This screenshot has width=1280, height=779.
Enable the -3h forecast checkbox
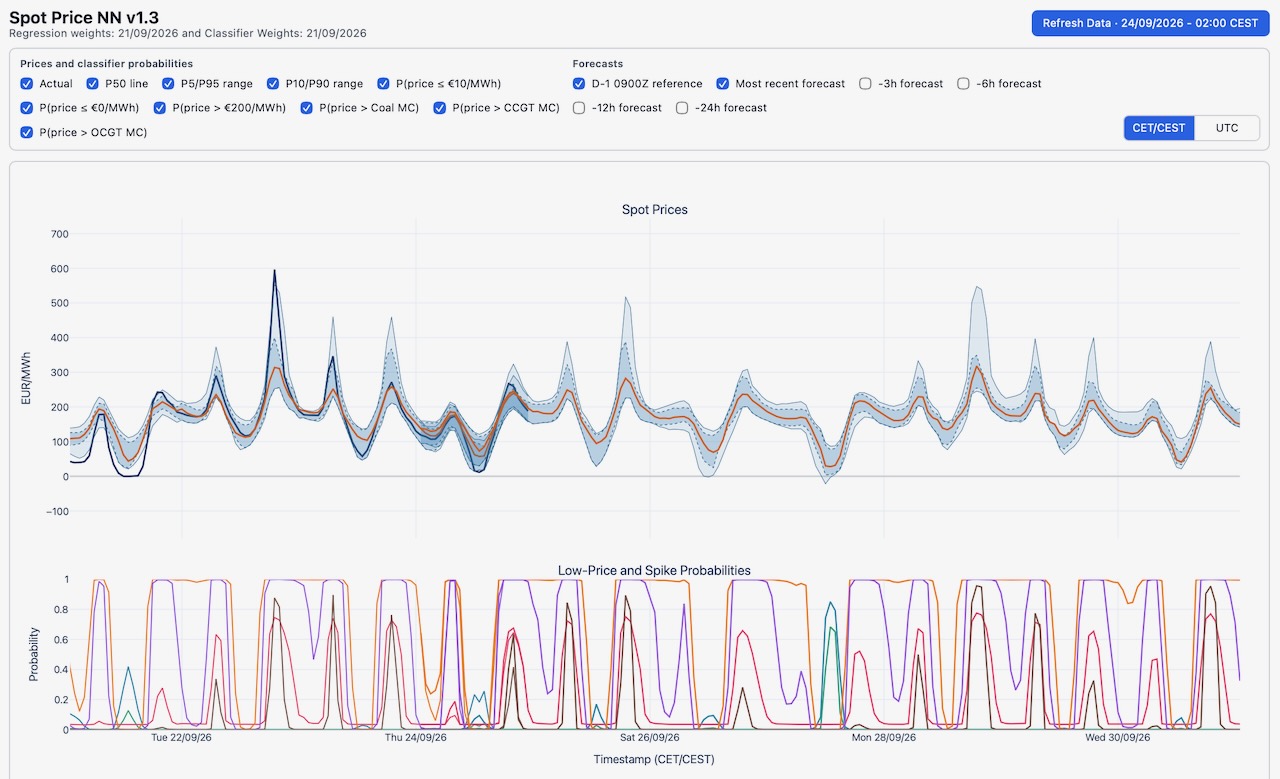865,84
